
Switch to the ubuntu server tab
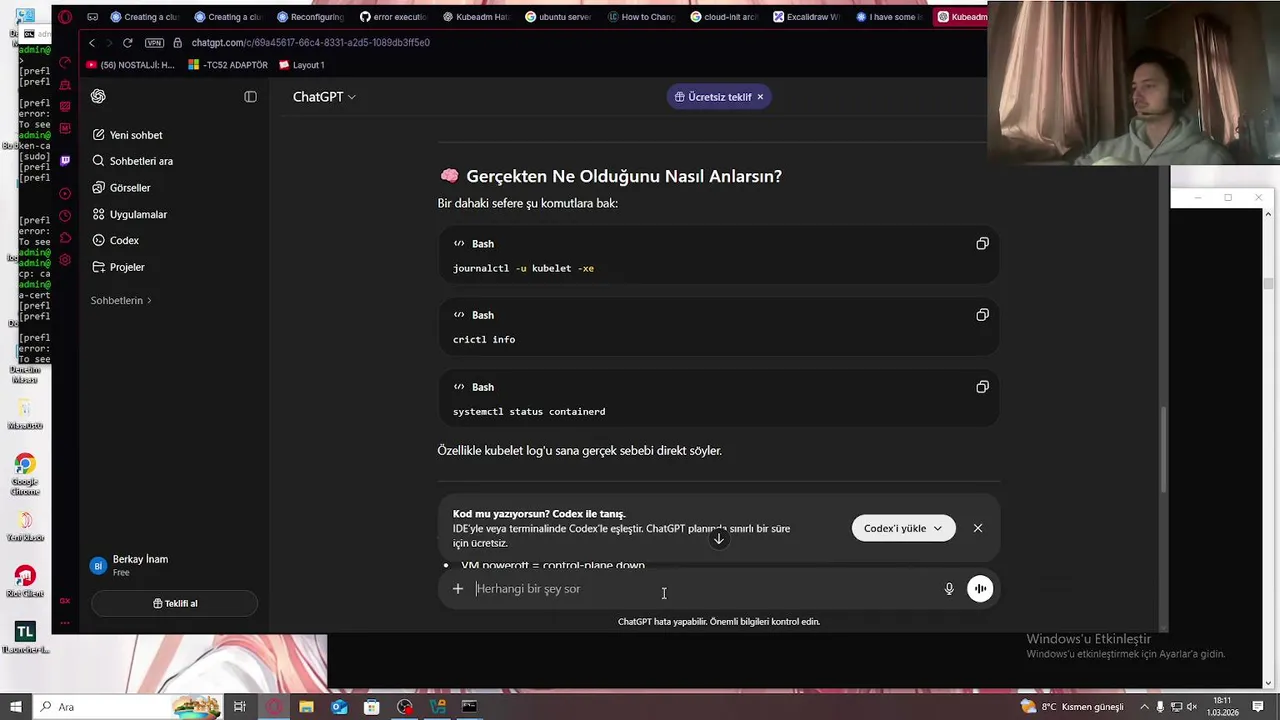coord(560,17)
